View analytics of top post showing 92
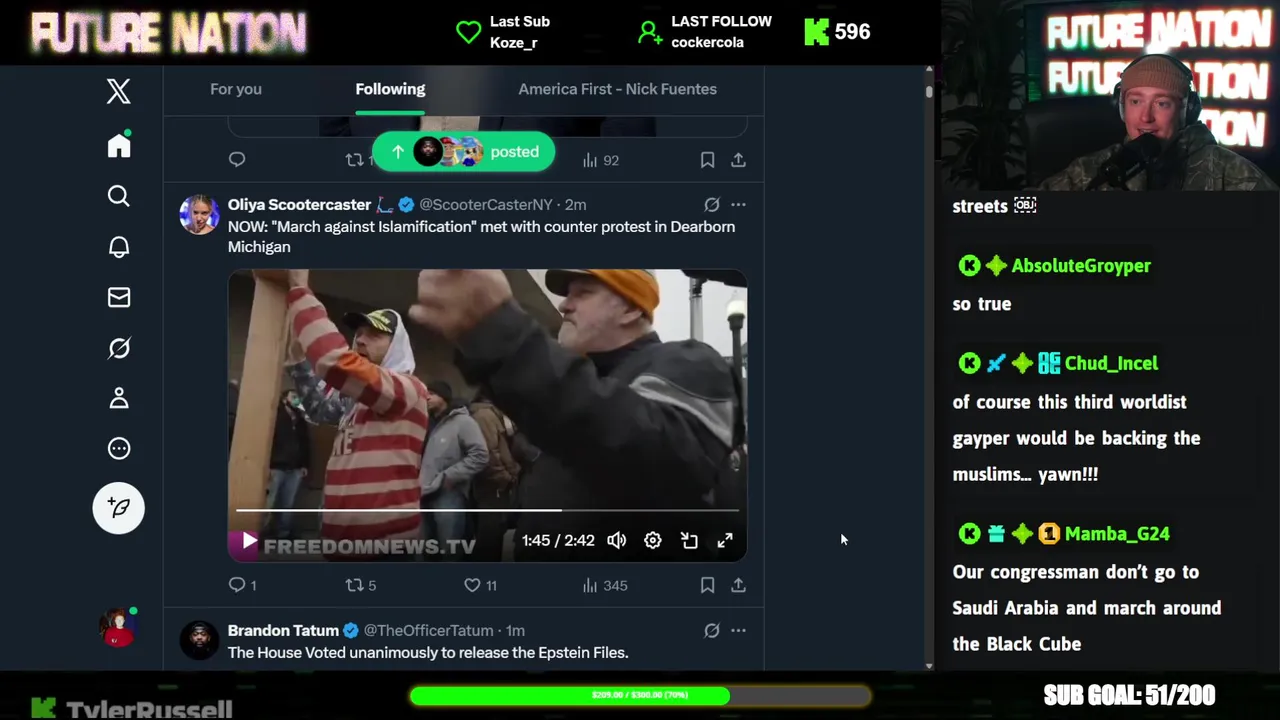This screenshot has height=720, width=1280. pyautogui.click(x=601, y=160)
